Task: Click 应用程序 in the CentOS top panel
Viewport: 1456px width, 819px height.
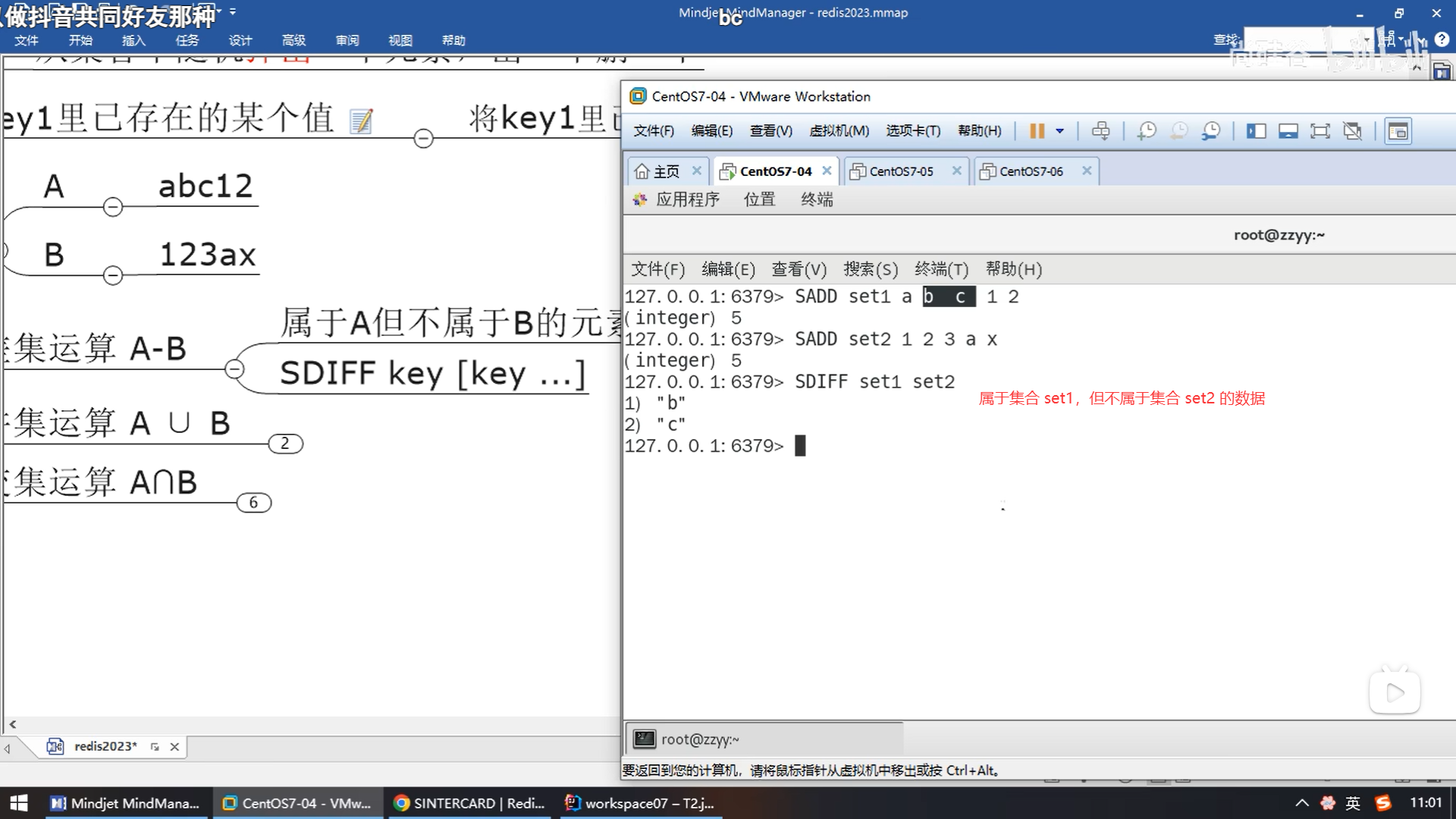Action: click(687, 199)
